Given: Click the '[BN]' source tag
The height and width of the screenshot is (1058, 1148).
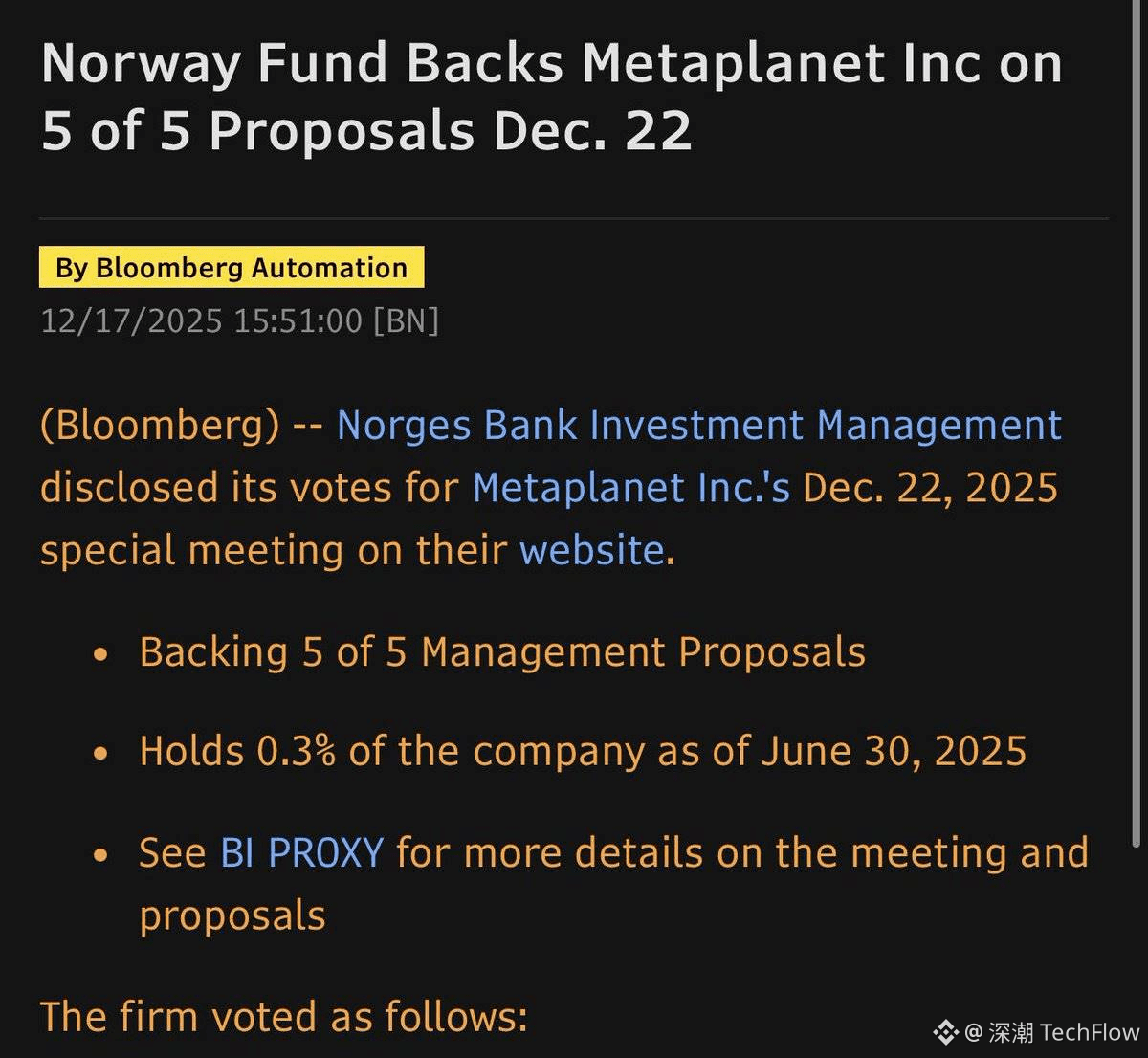Looking at the screenshot, I should (x=406, y=320).
